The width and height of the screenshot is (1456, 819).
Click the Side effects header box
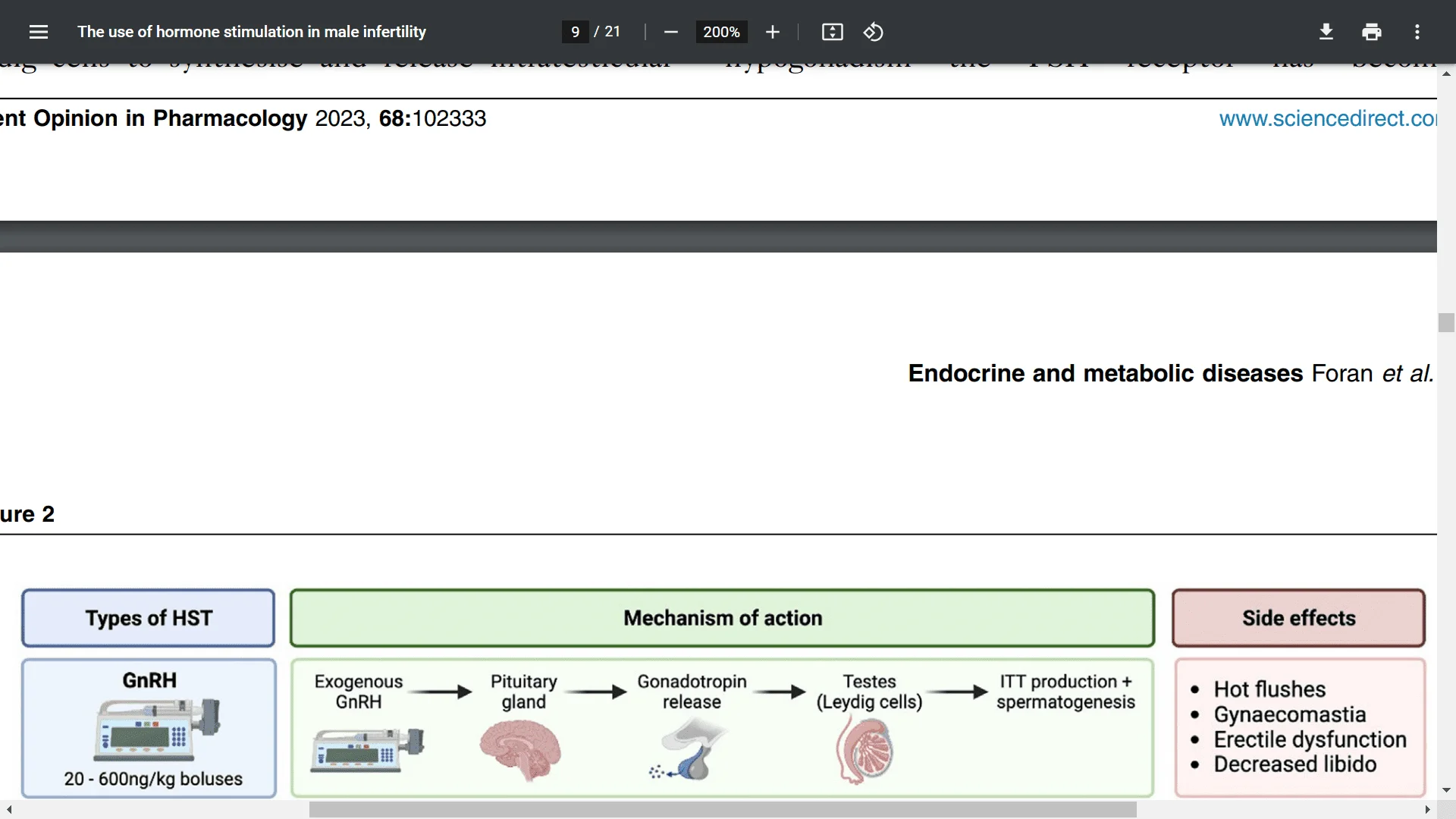(1298, 618)
